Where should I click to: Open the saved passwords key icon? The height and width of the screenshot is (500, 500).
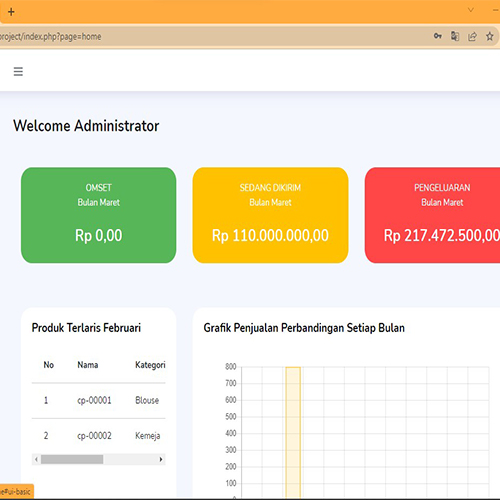(438, 36)
